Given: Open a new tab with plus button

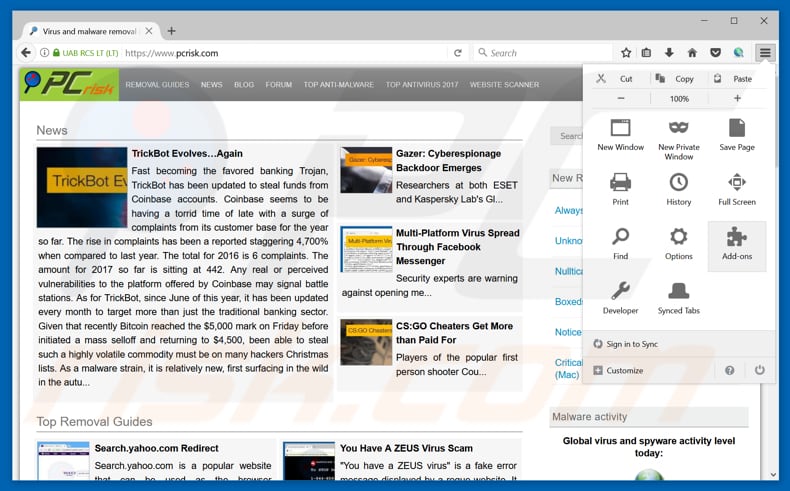Looking at the screenshot, I should (171, 31).
